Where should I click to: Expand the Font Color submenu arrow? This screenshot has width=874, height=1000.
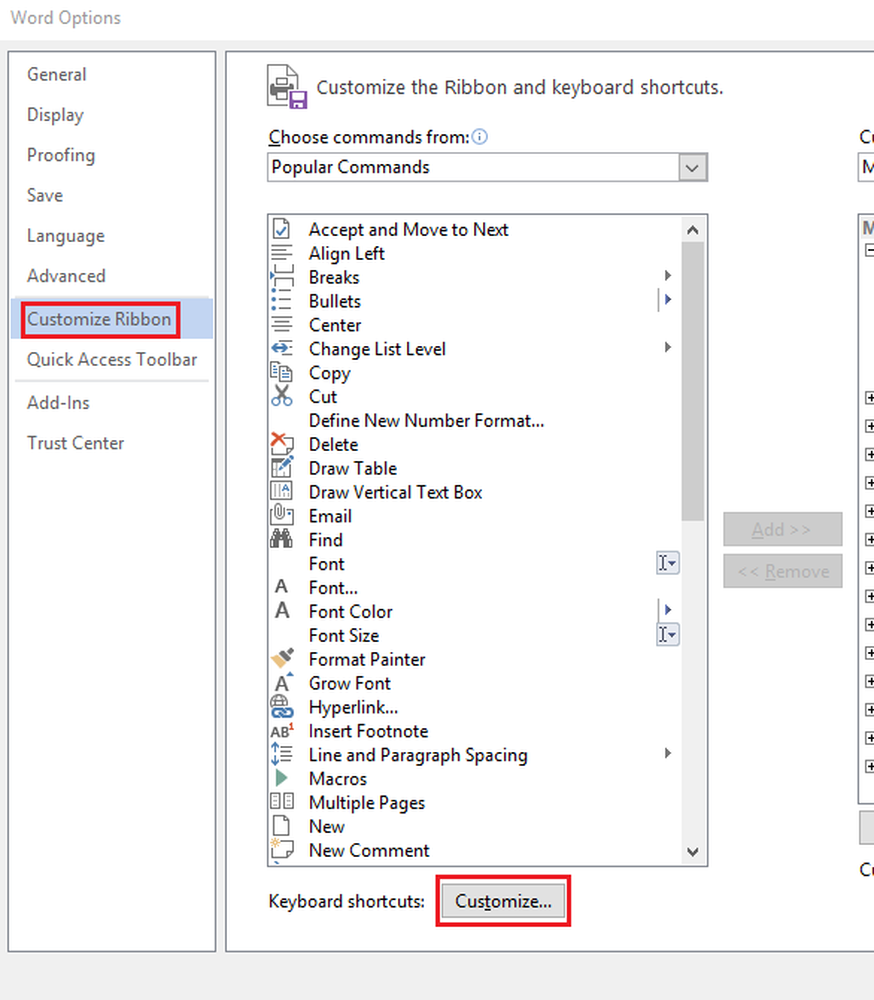[x=667, y=611]
